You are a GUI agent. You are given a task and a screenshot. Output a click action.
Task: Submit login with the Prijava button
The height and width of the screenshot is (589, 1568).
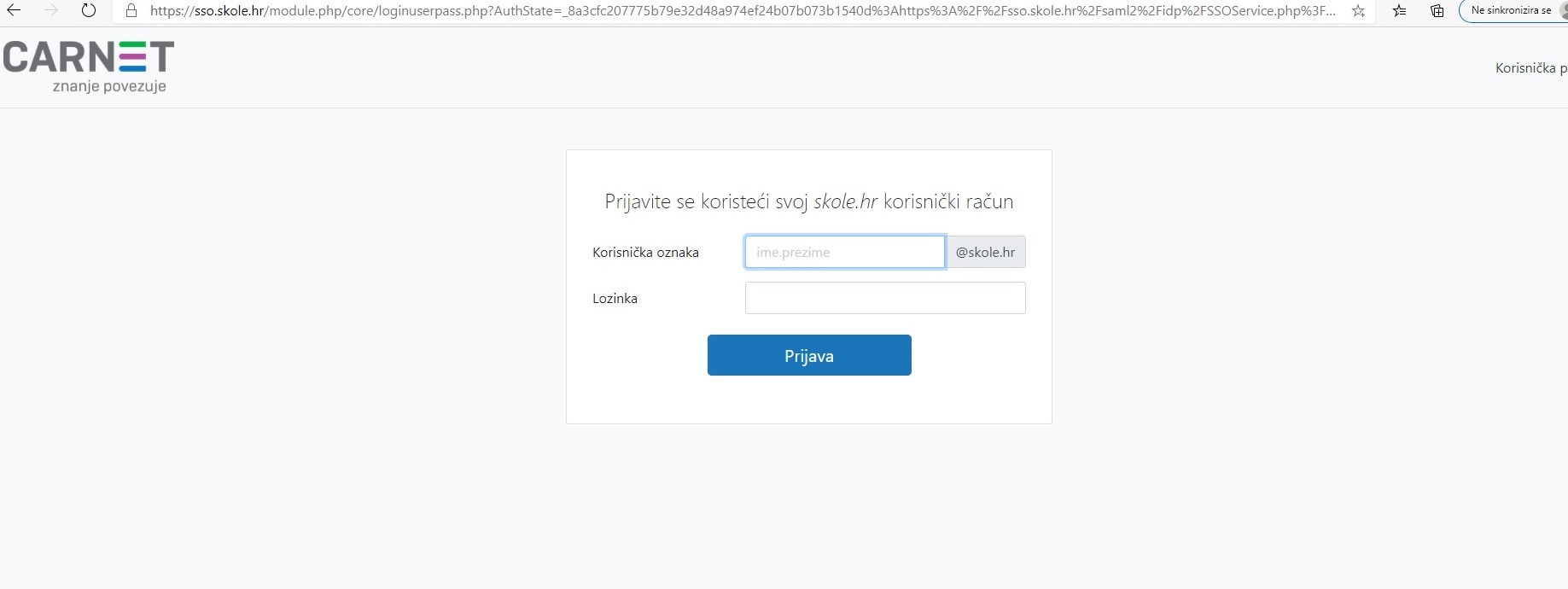[x=809, y=355]
